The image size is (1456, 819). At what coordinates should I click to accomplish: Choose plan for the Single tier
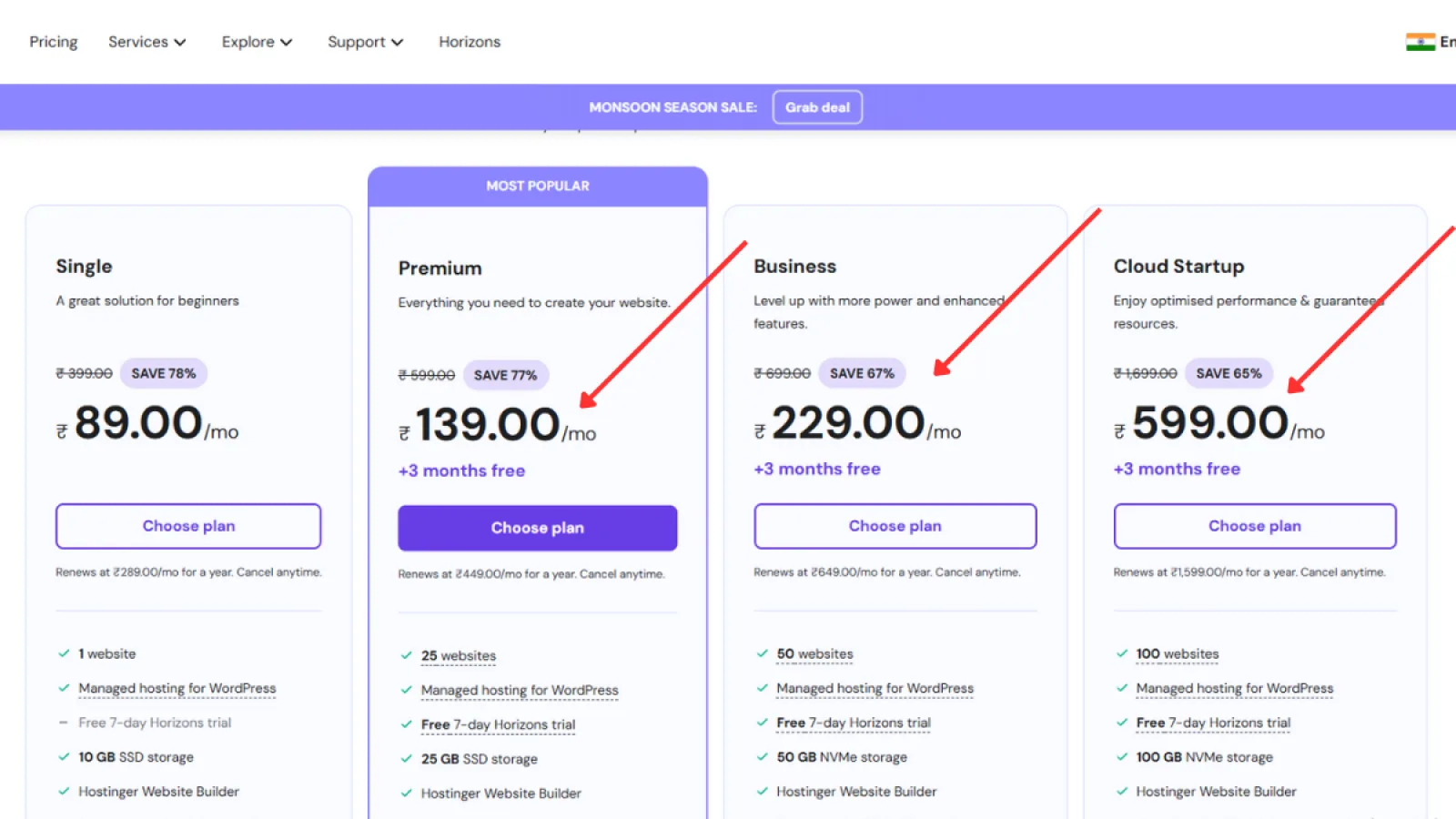[x=188, y=526]
